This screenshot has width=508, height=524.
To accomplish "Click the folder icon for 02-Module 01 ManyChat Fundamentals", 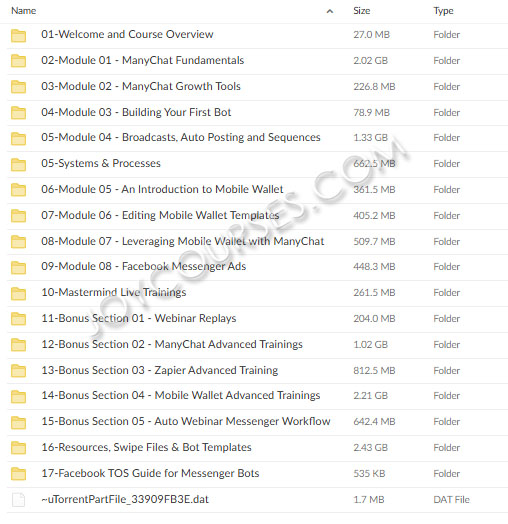I will [x=18, y=61].
